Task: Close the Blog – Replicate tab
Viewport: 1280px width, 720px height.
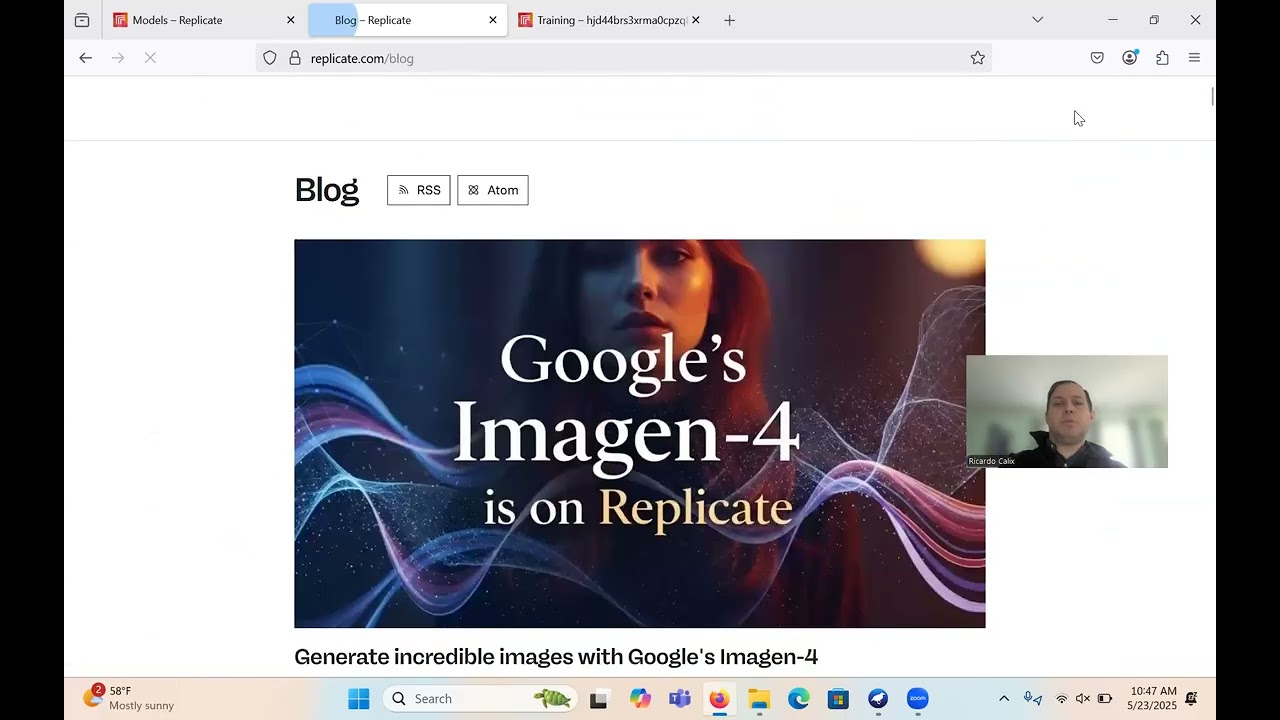Action: point(493,20)
